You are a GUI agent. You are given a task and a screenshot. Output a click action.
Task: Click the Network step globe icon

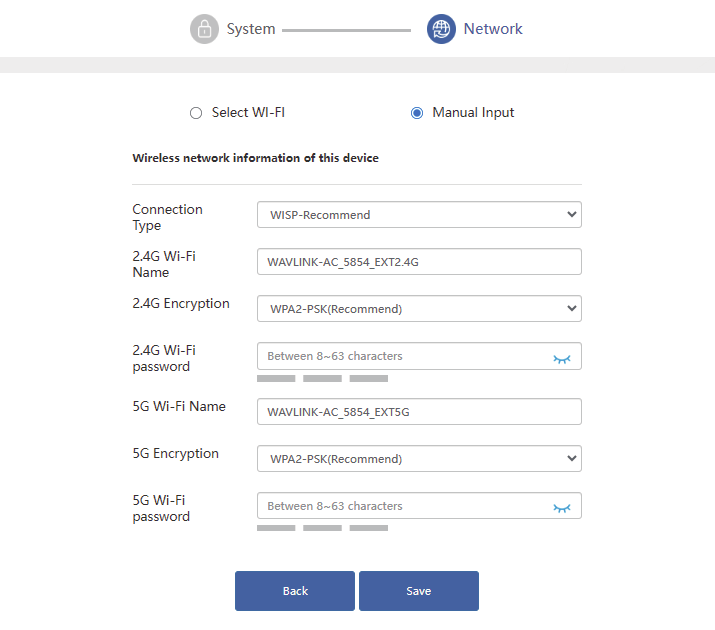[x=441, y=29]
